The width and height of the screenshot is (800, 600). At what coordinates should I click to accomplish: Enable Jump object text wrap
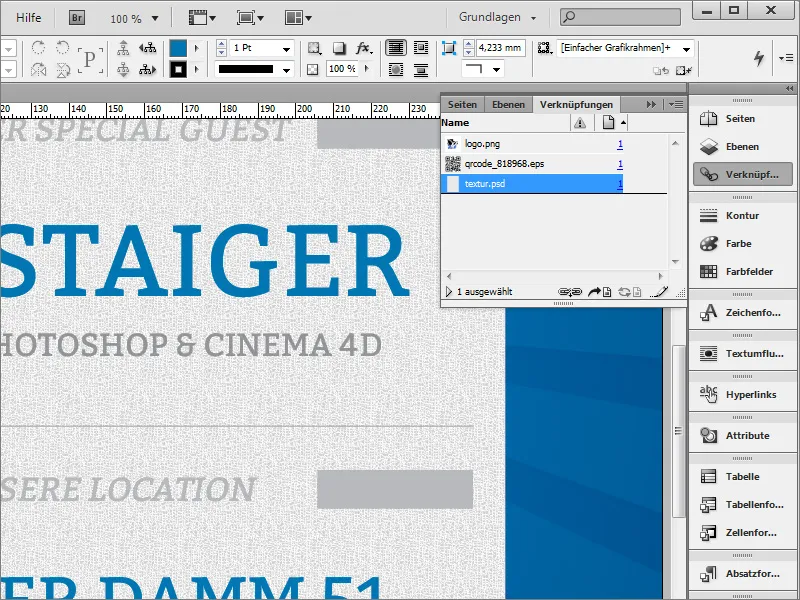[x=421, y=69]
